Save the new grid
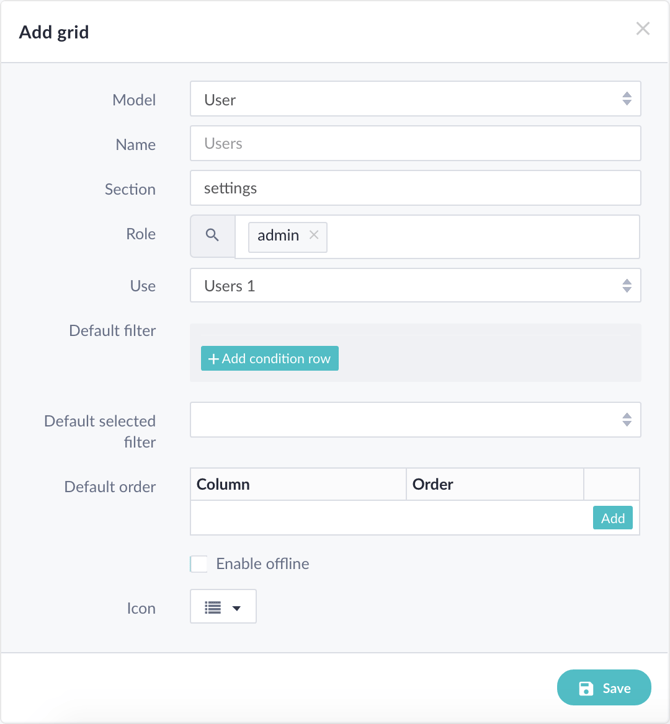670x724 pixels. click(x=604, y=688)
